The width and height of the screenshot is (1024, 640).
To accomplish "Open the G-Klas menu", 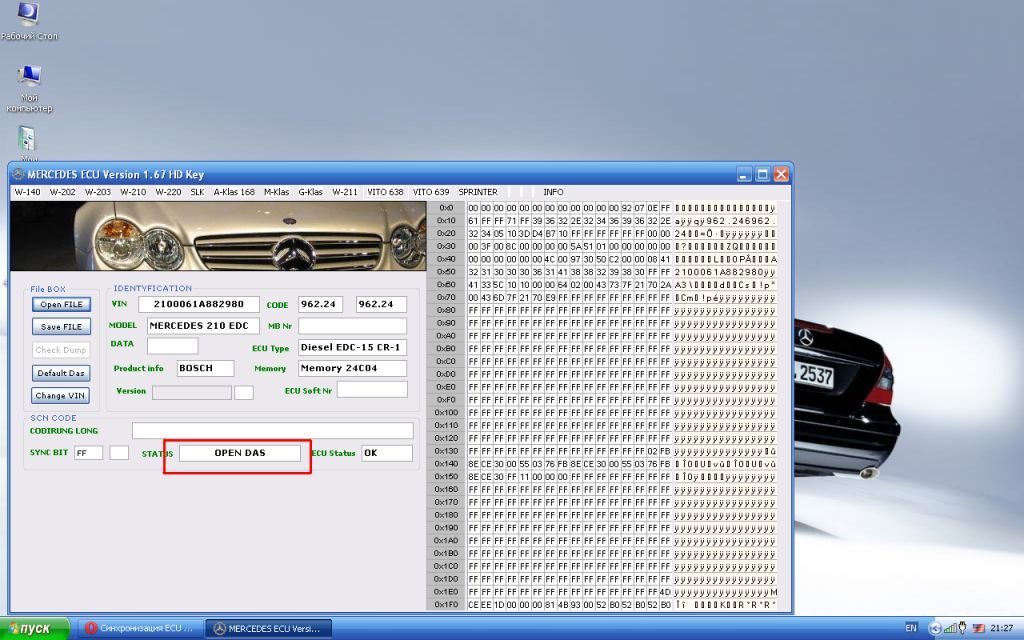I will click(x=310, y=192).
